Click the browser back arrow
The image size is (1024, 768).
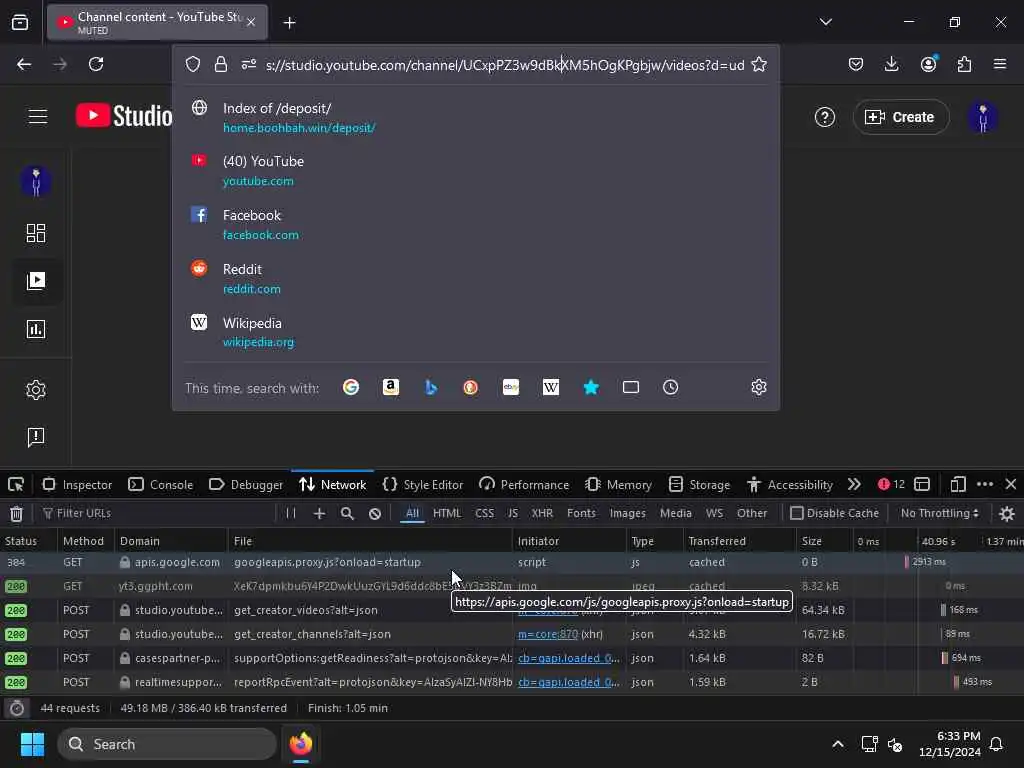pos(24,64)
